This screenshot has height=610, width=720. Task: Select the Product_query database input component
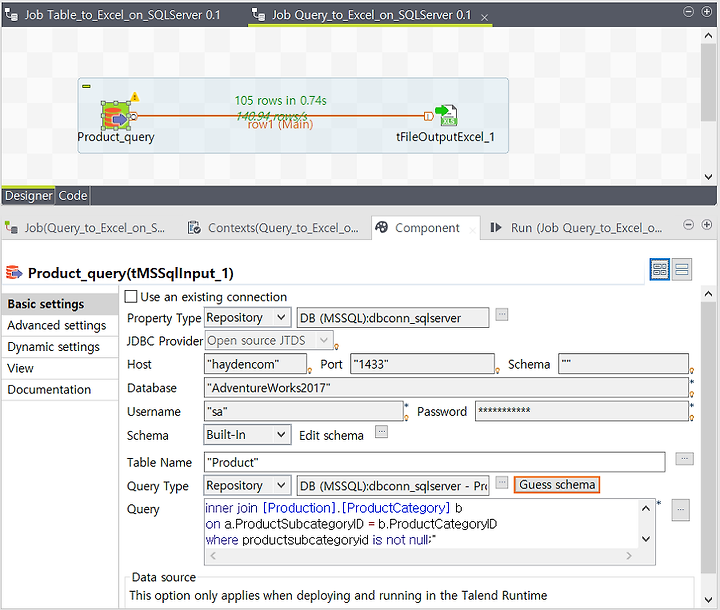(116, 116)
